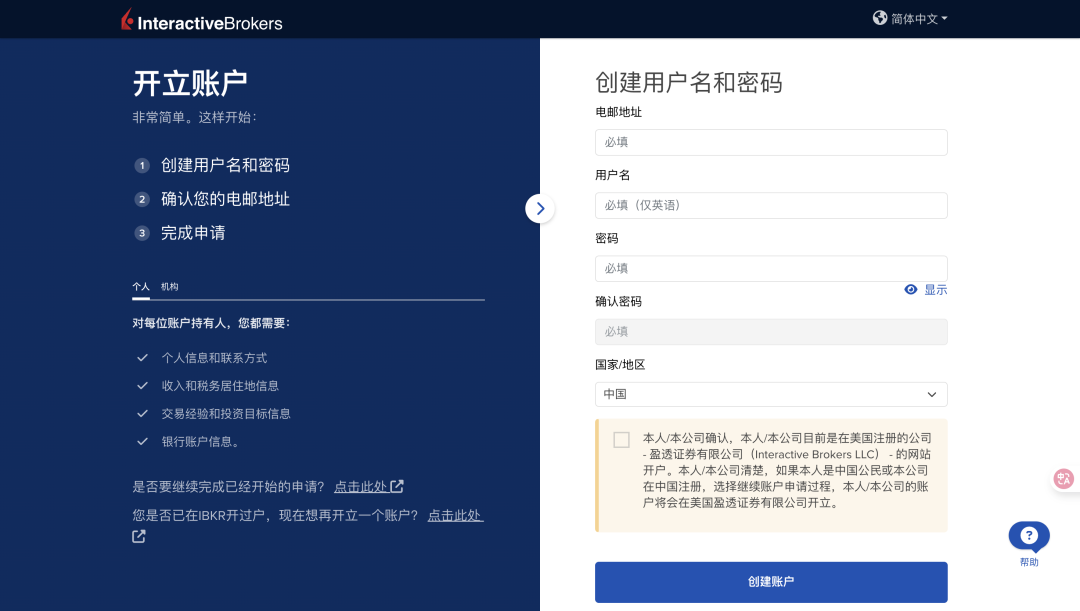Click the round arrow button on panel edge
1080x611 pixels.
click(540, 209)
